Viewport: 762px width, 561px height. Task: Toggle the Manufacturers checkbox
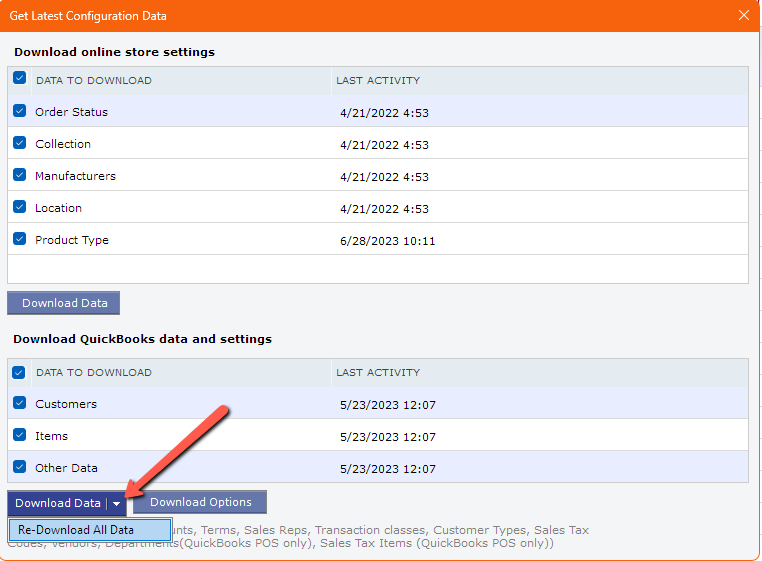(x=20, y=175)
